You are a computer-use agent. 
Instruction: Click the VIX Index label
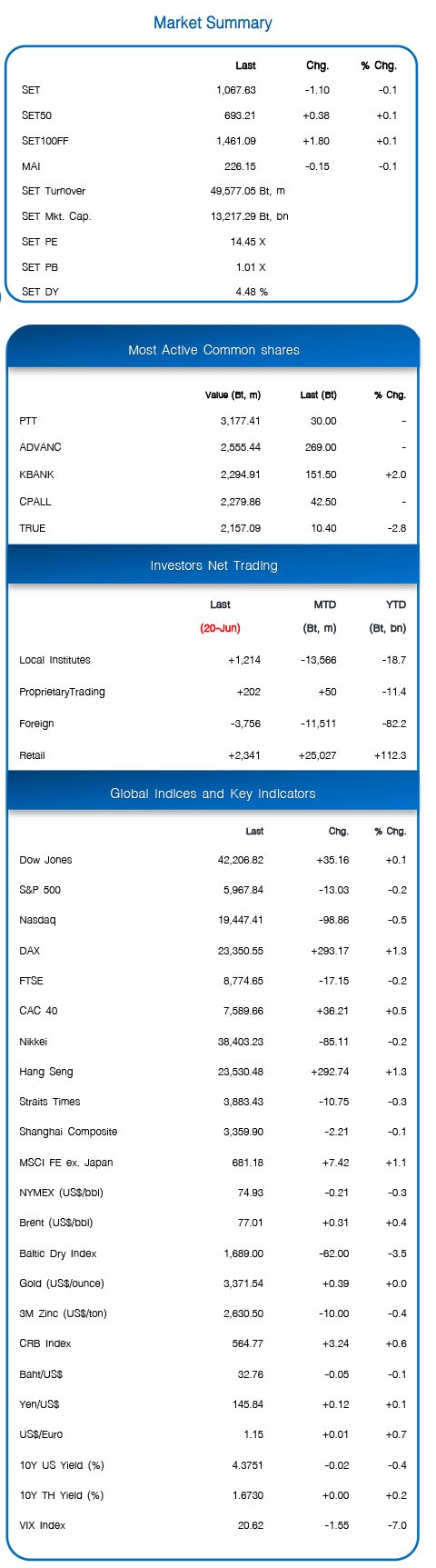pyautogui.click(x=42, y=1525)
